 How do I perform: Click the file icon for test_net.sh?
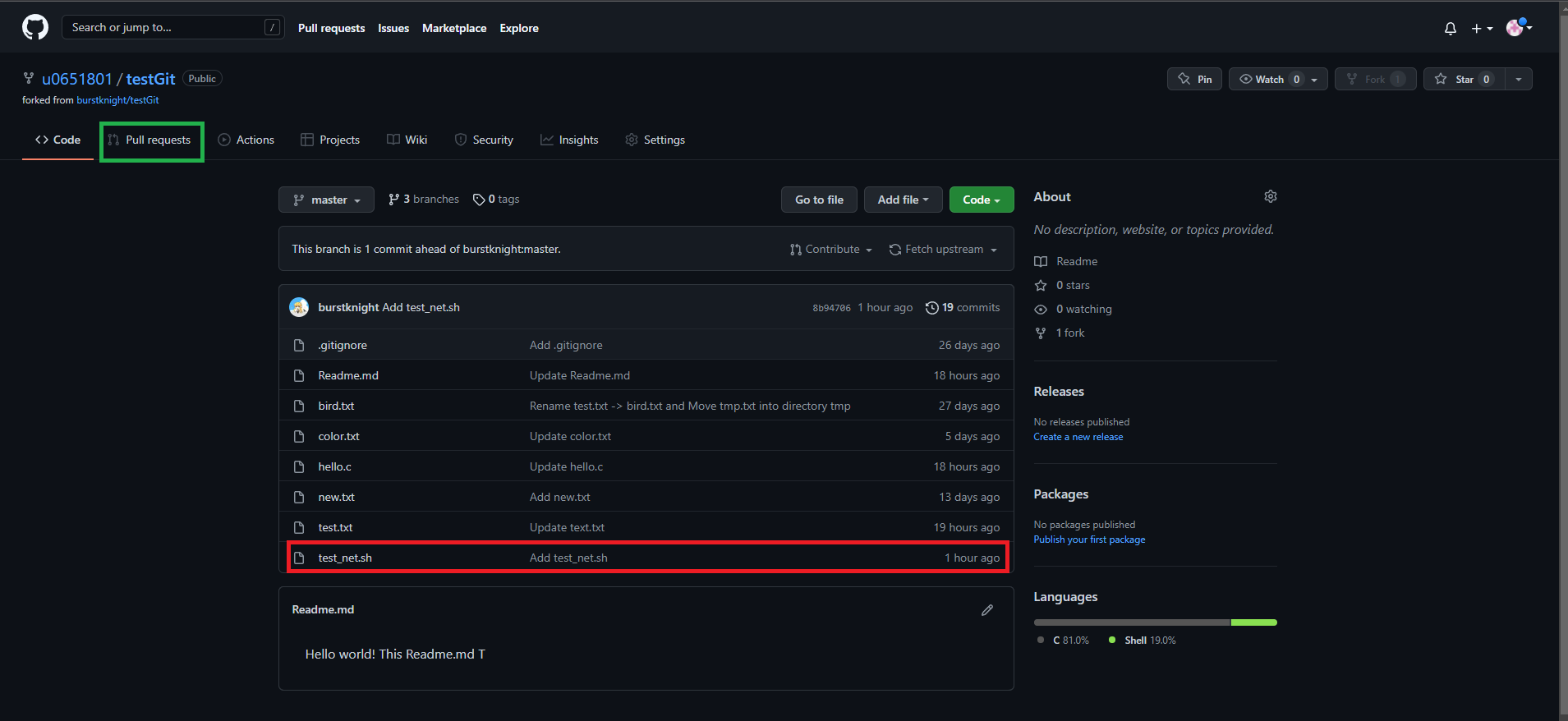[x=299, y=558]
